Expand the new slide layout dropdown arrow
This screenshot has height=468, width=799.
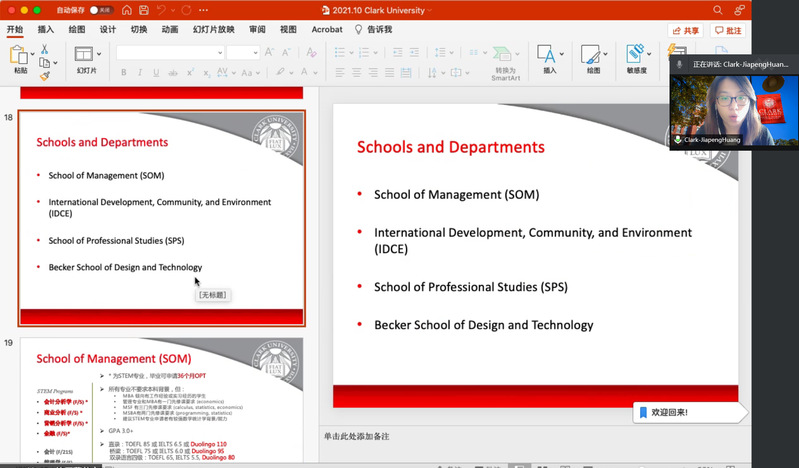(99, 53)
